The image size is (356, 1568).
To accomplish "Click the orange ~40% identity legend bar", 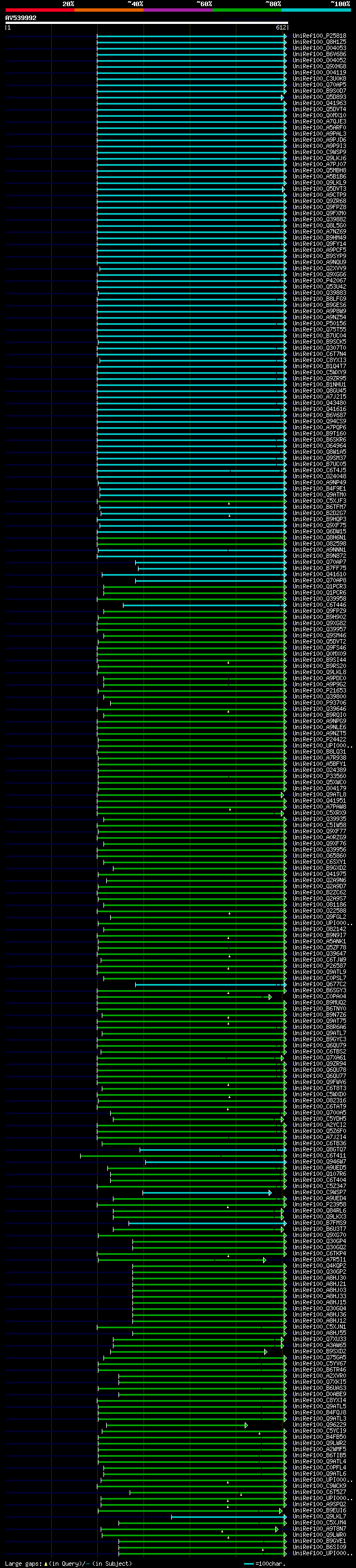I will click(109, 11).
